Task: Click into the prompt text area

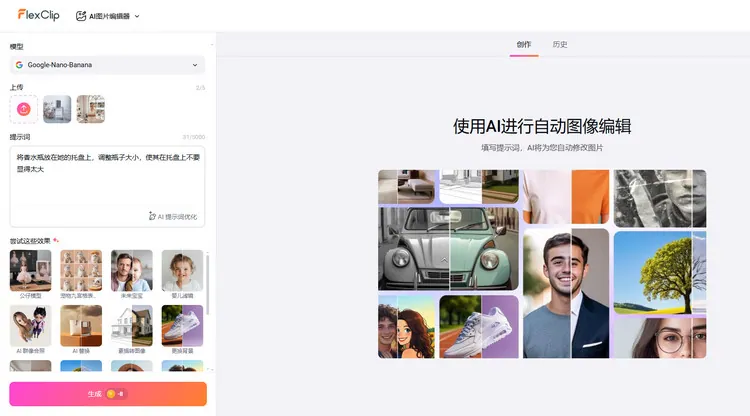Action: (107, 186)
